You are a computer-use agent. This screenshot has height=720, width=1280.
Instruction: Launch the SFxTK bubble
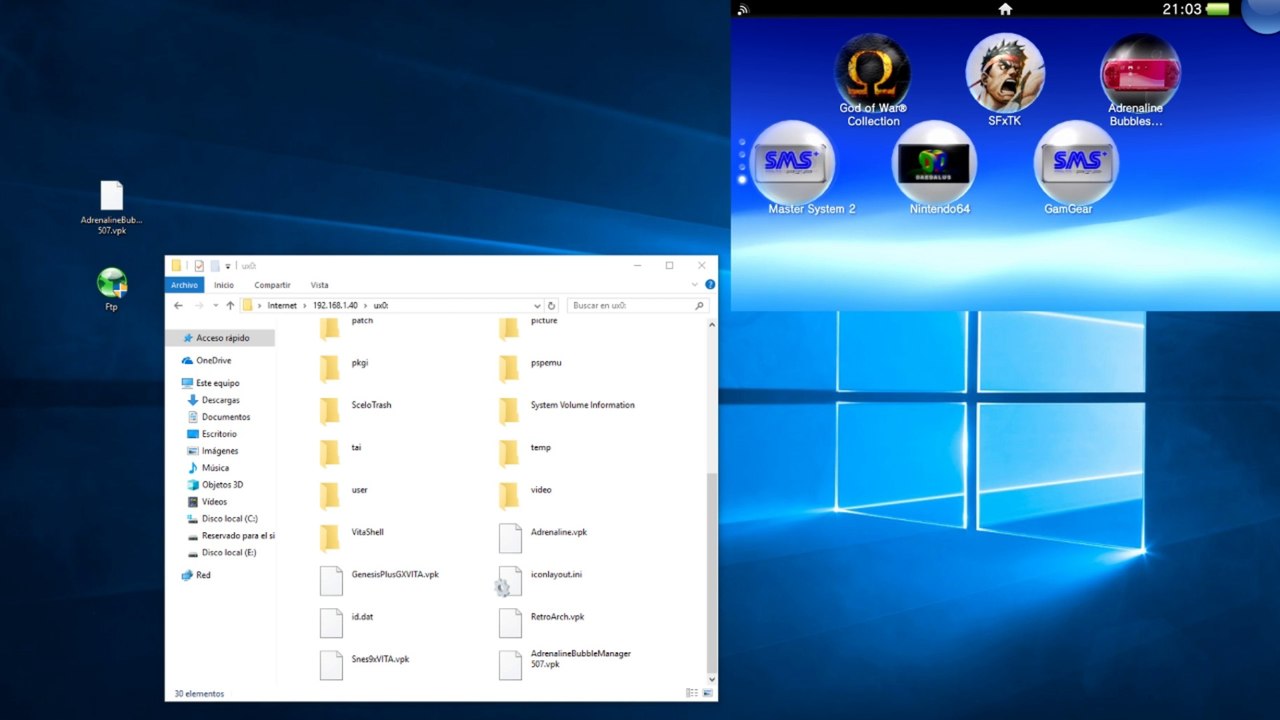pyautogui.click(x=1005, y=73)
